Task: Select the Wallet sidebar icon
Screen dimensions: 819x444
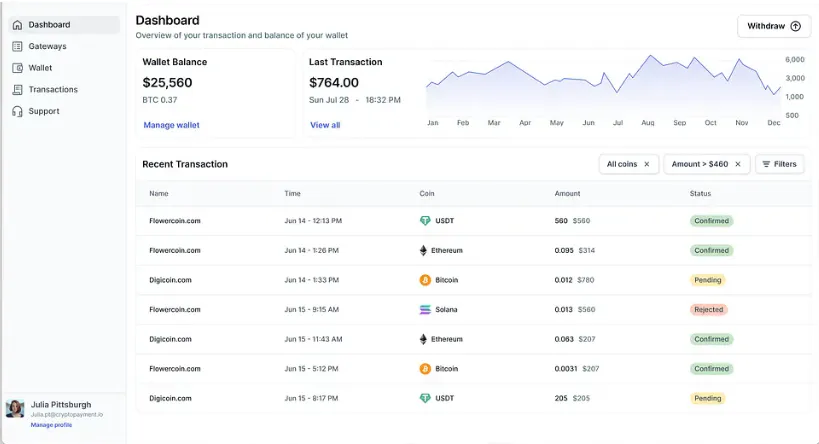Action: point(17,68)
